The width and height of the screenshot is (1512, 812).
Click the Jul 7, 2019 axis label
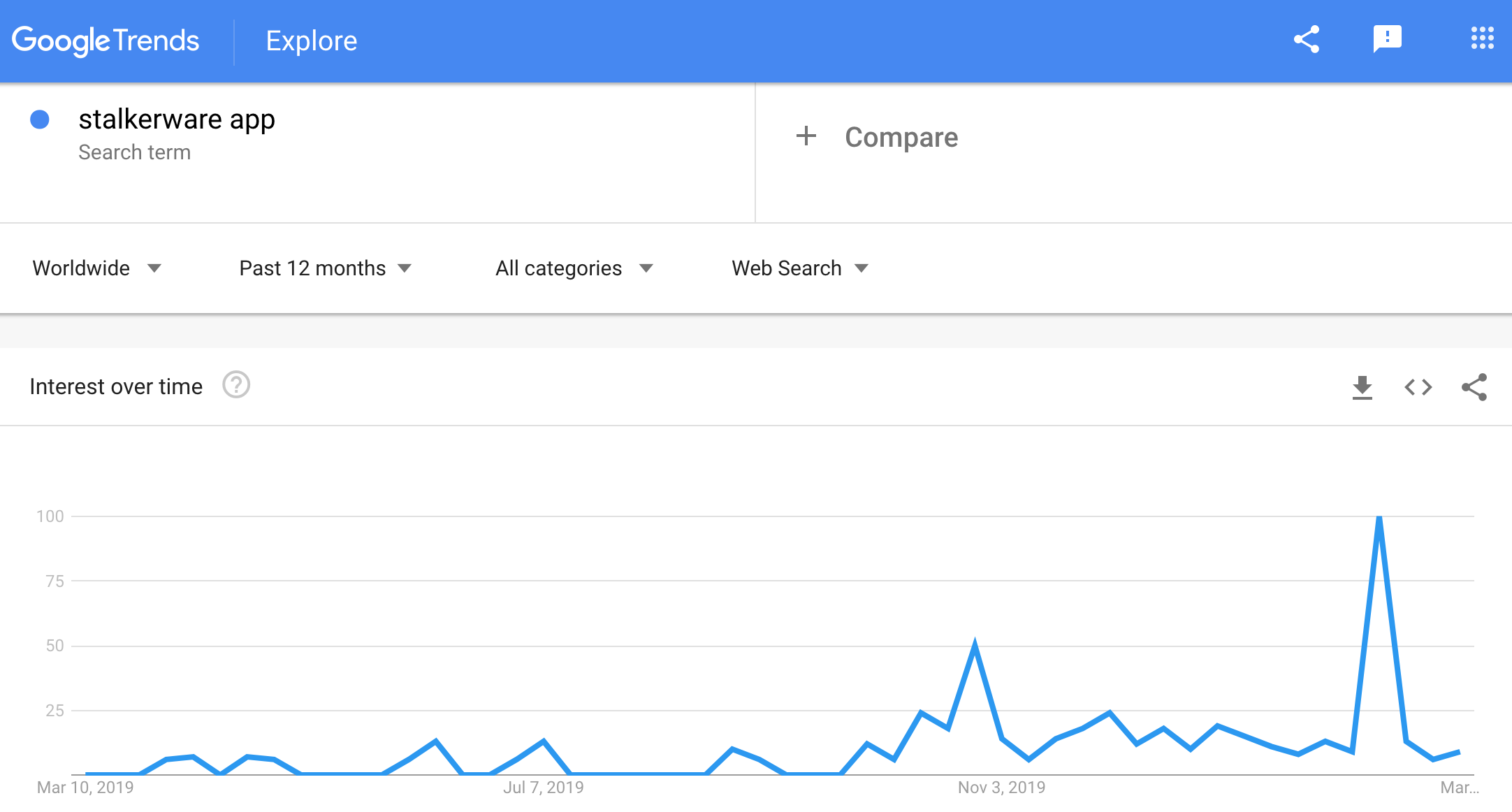coord(544,788)
